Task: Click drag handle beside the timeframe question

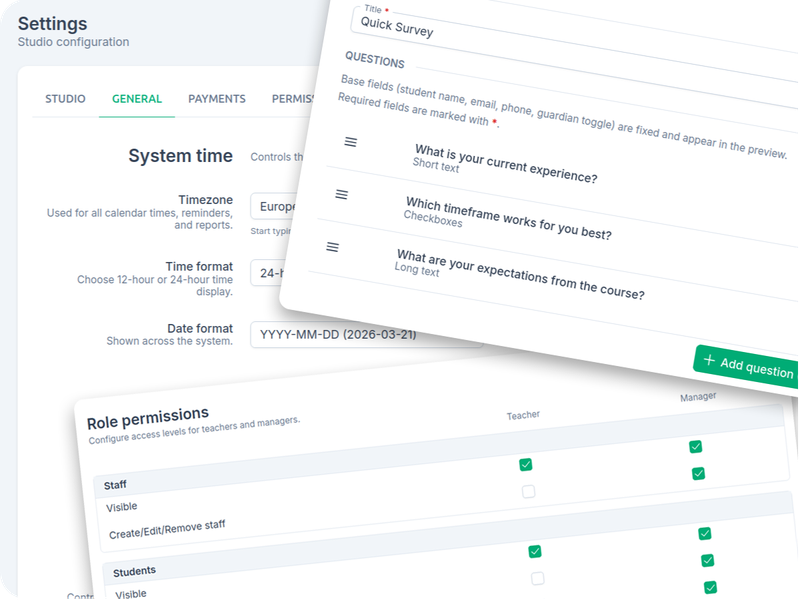Action: [x=342, y=194]
